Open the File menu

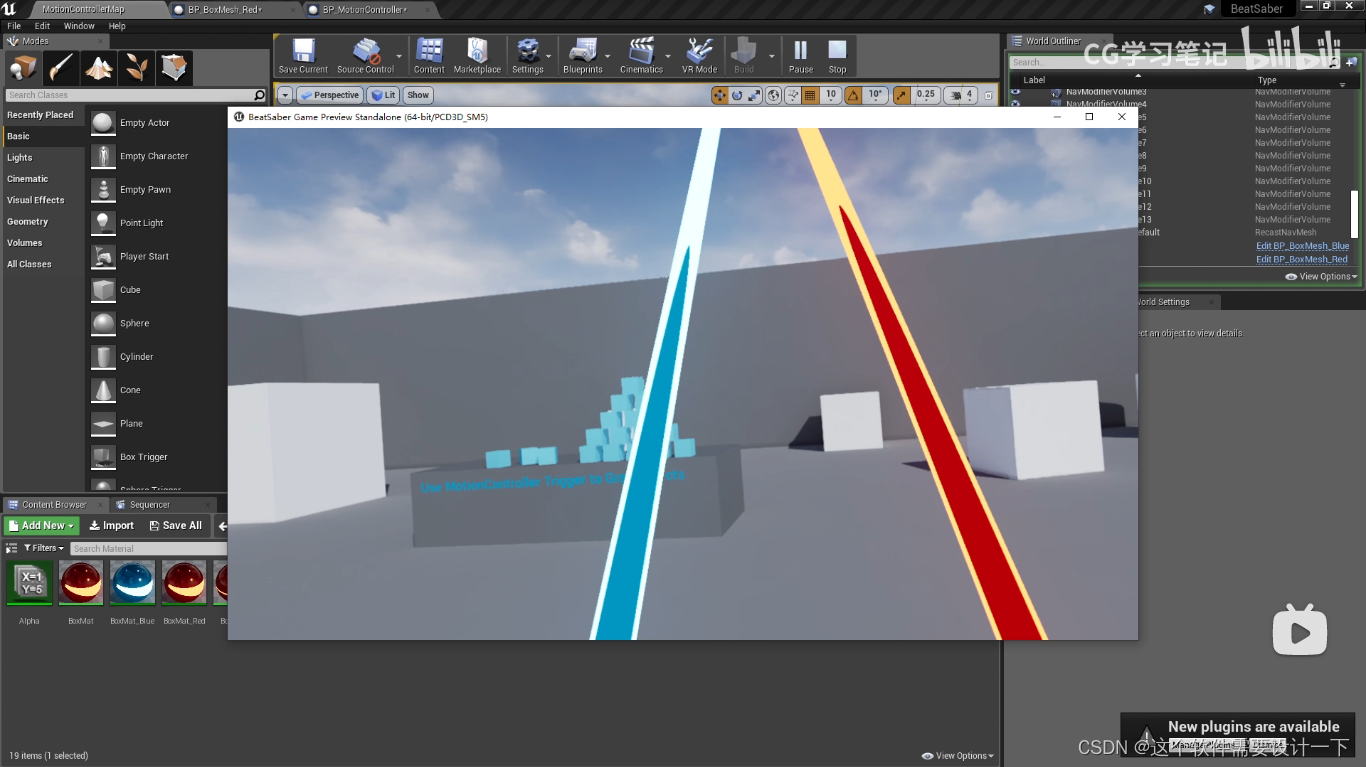tap(14, 26)
